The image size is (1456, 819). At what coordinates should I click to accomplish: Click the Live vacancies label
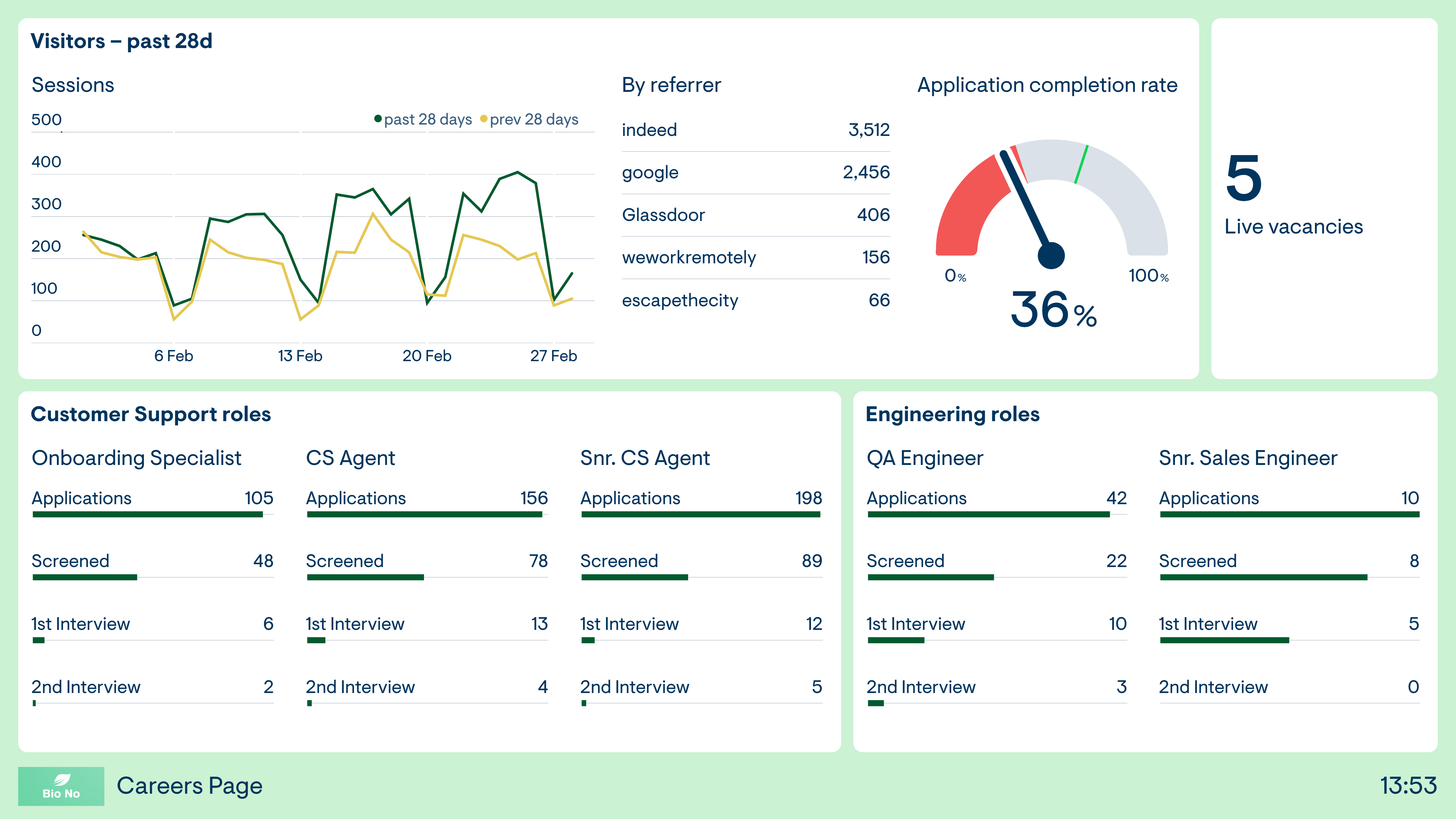pyautogui.click(x=1293, y=227)
